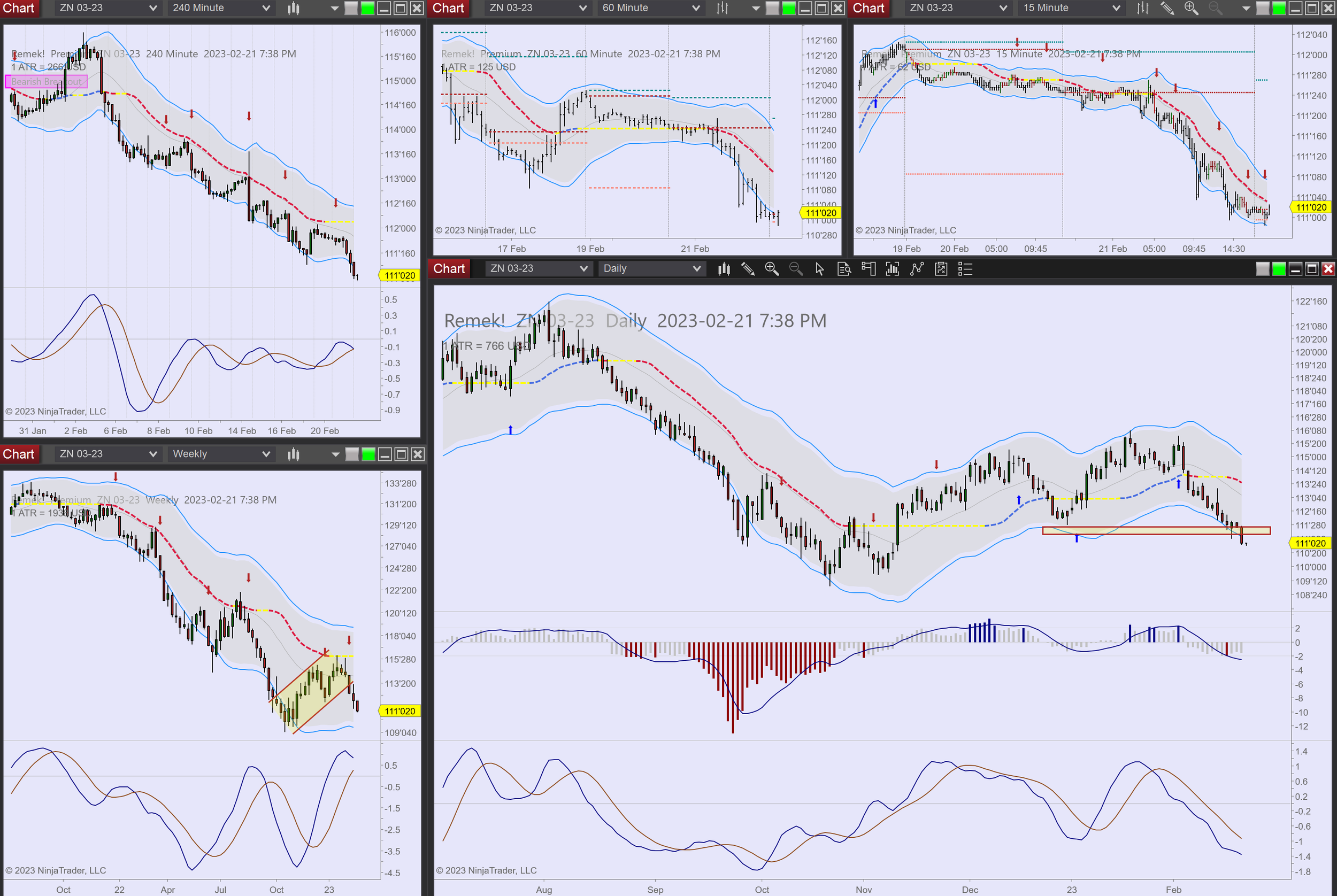Select the cursor pointer tool in Daily chart
1337x896 pixels.
820,268
